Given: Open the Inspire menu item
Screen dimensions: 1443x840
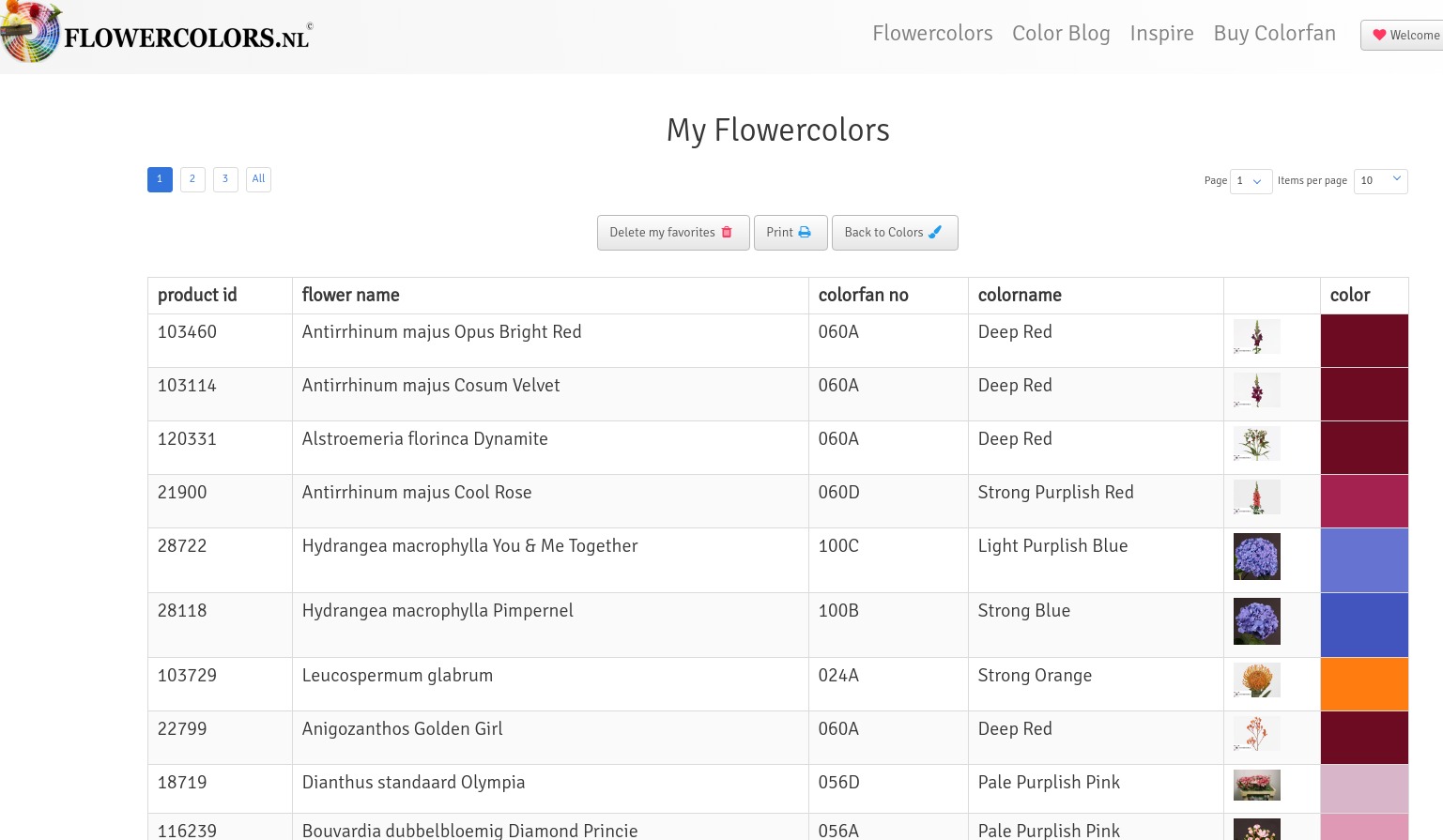Looking at the screenshot, I should click(x=1161, y=34).
